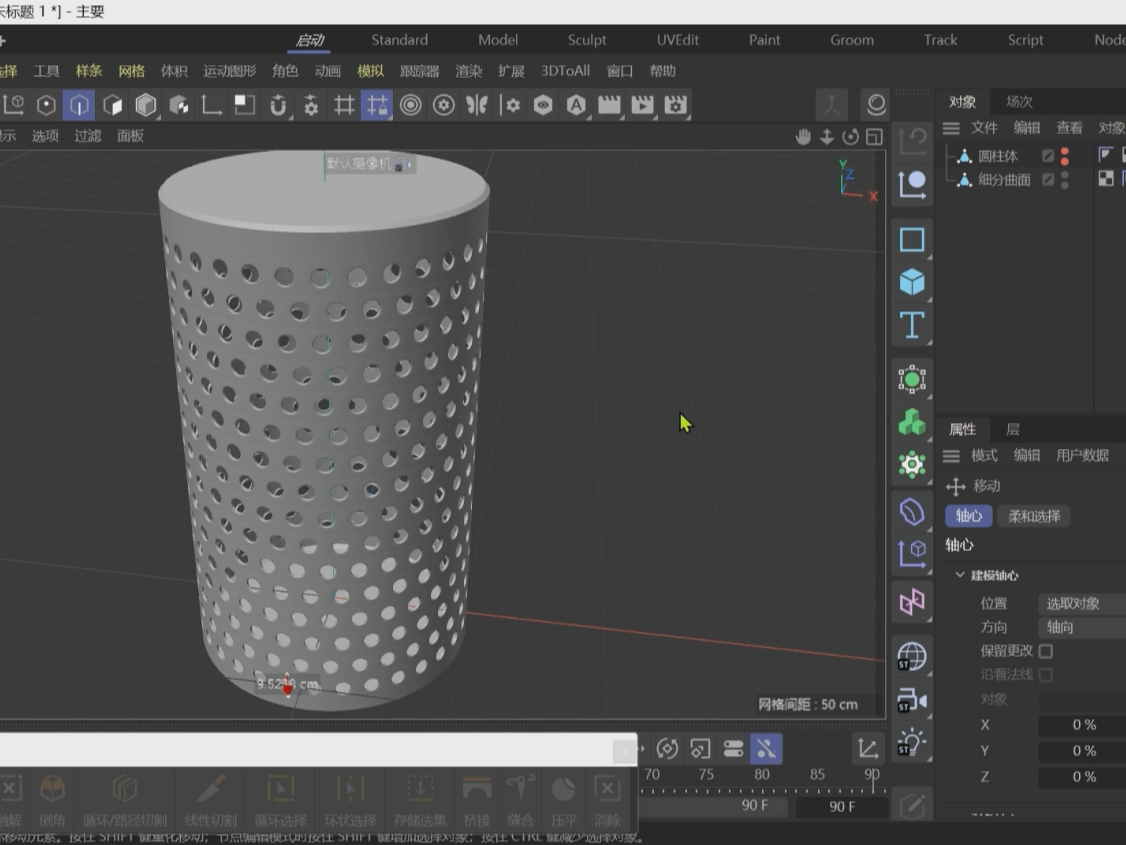Click the Render Settings clapperboard gear icon
The height and width of the screenshot is (845, 1126).
click(x=676, y=105)
